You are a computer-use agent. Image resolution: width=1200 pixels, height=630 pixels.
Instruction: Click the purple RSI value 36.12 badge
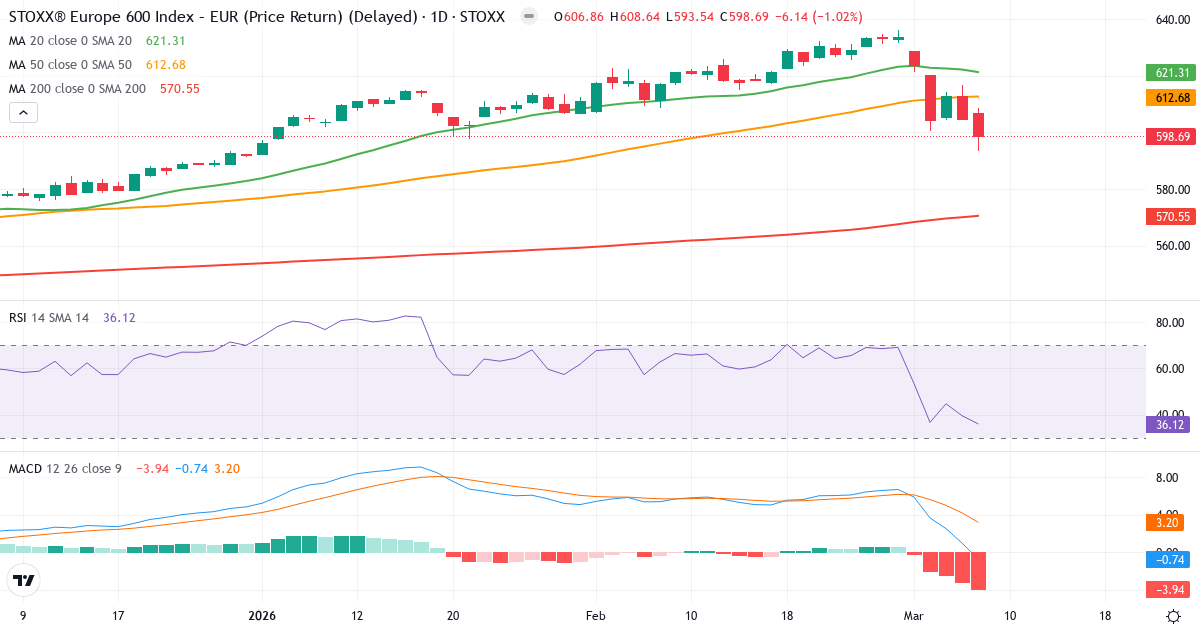coord(1166,426)
